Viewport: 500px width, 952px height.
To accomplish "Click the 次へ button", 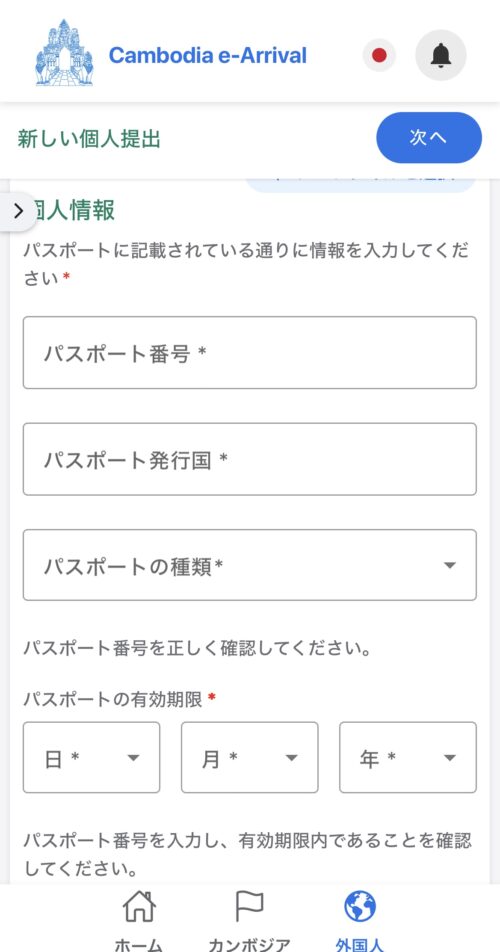I will click(429, 138).
